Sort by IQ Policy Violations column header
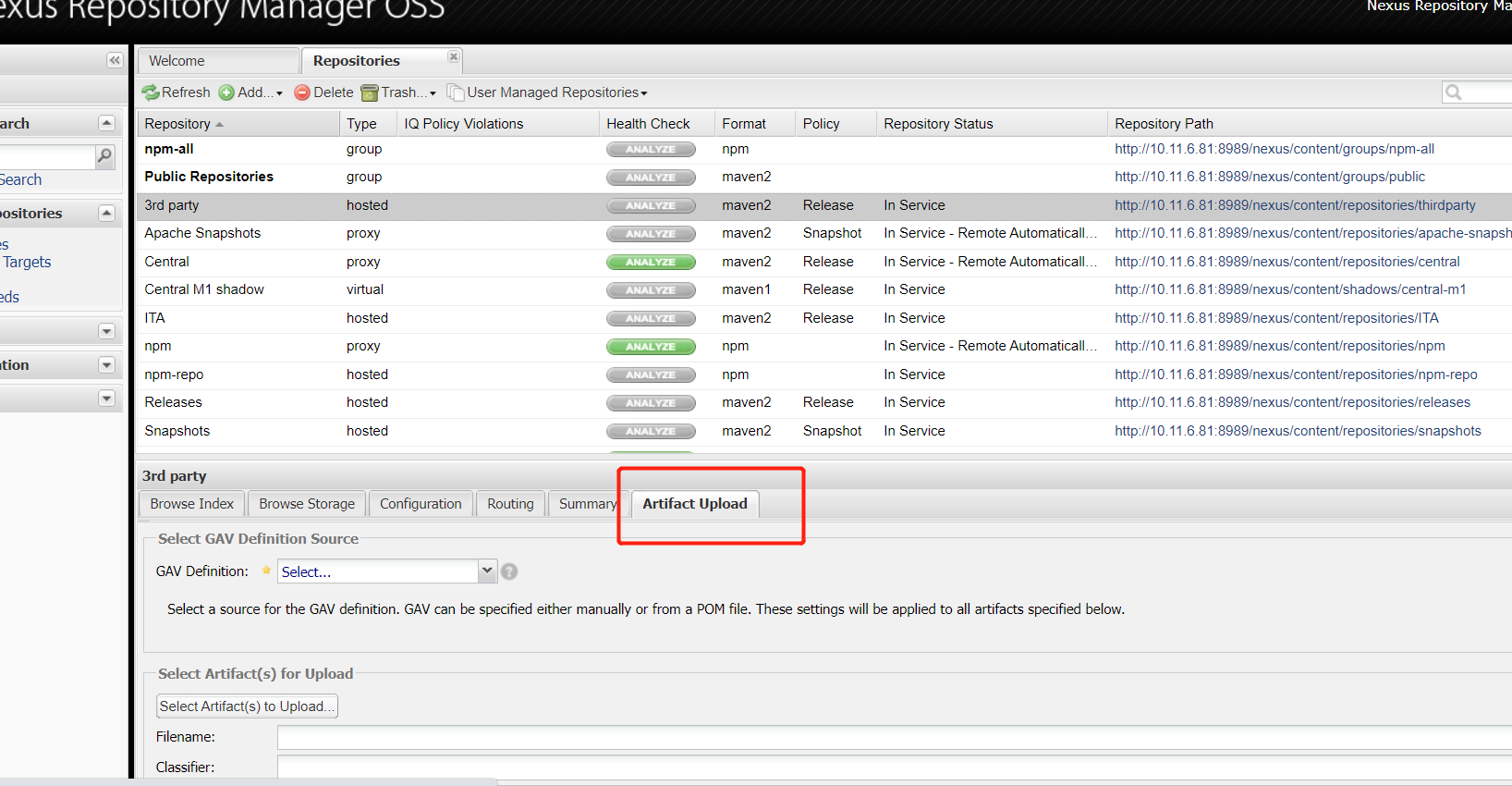Screen dimensions: 1512x786 coord(497,124)
